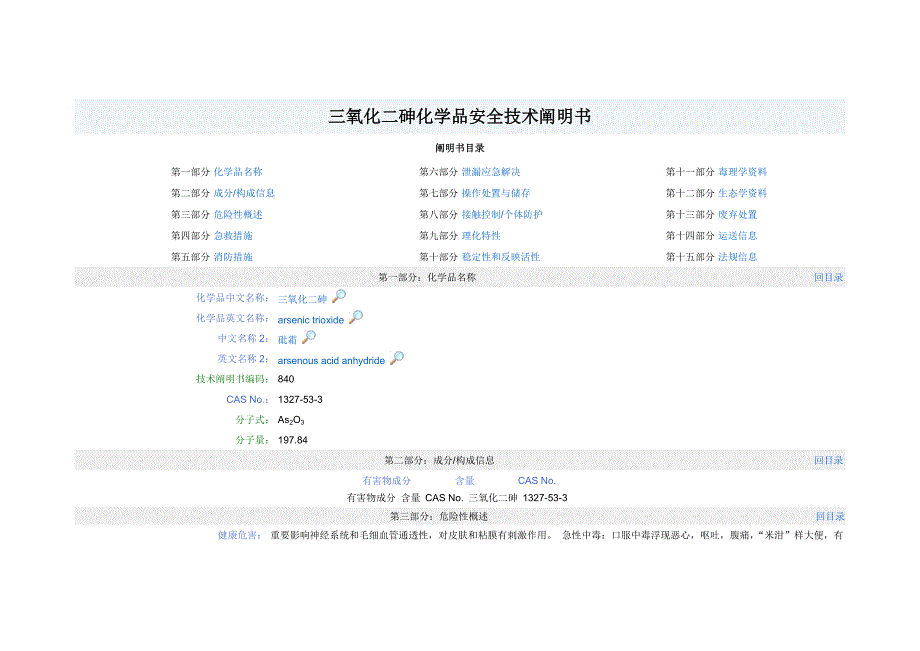Click the 有害物成分 column header
The height and width of the screenshot is (651, 920).
click(385, 480)
